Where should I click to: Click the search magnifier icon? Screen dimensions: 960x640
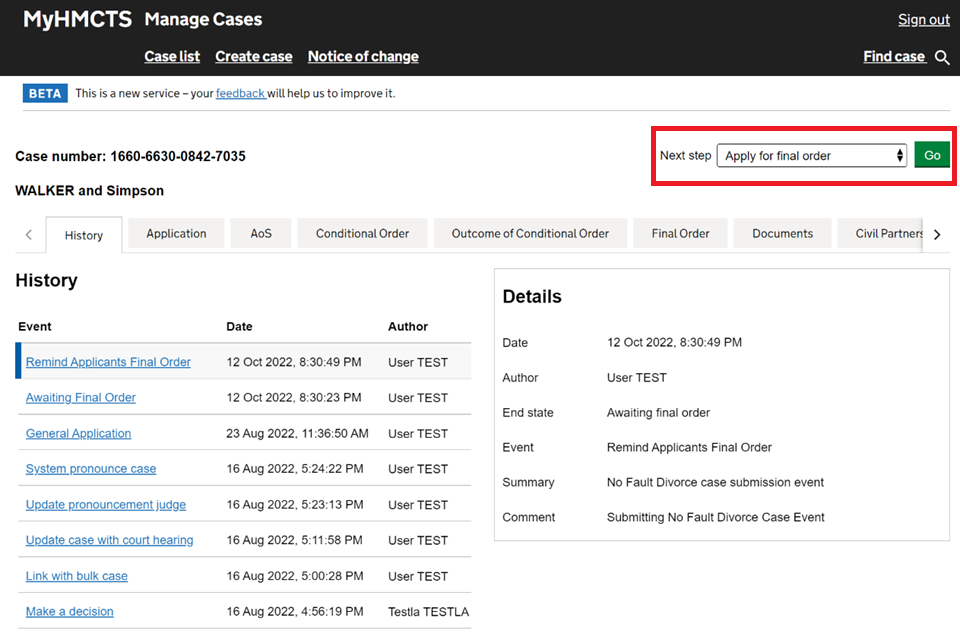click(x=941, y=58)
